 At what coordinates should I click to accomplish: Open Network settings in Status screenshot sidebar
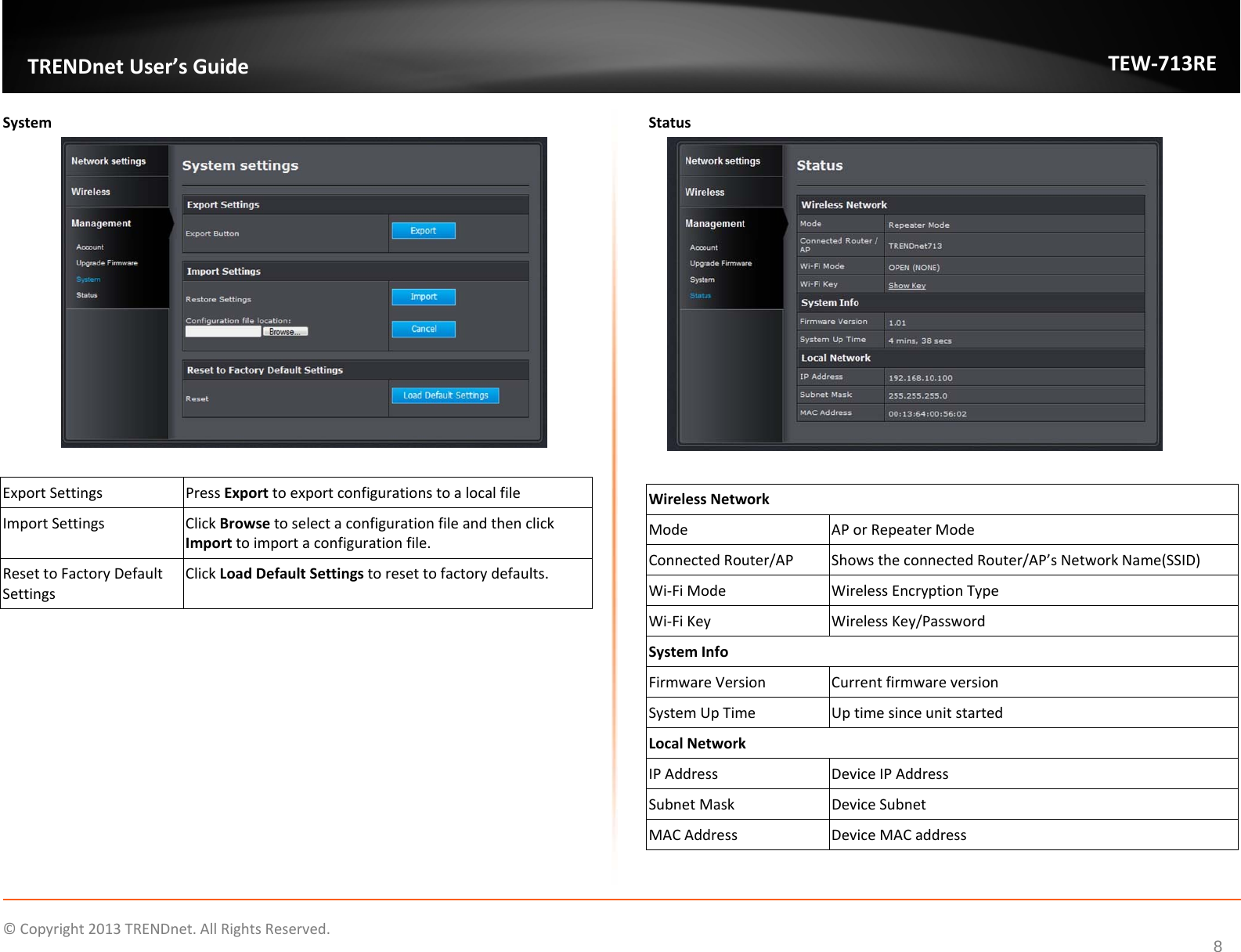click(722, 161)
